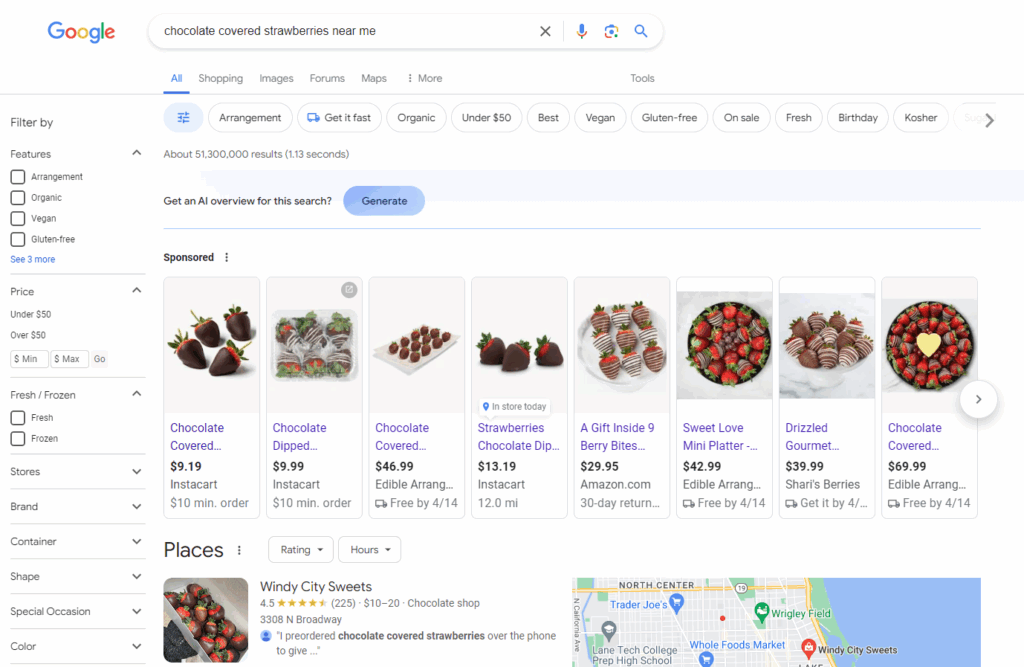Click the $ Min price input field
This screenshot has height=667, width=1024.
tap(29, 359)
